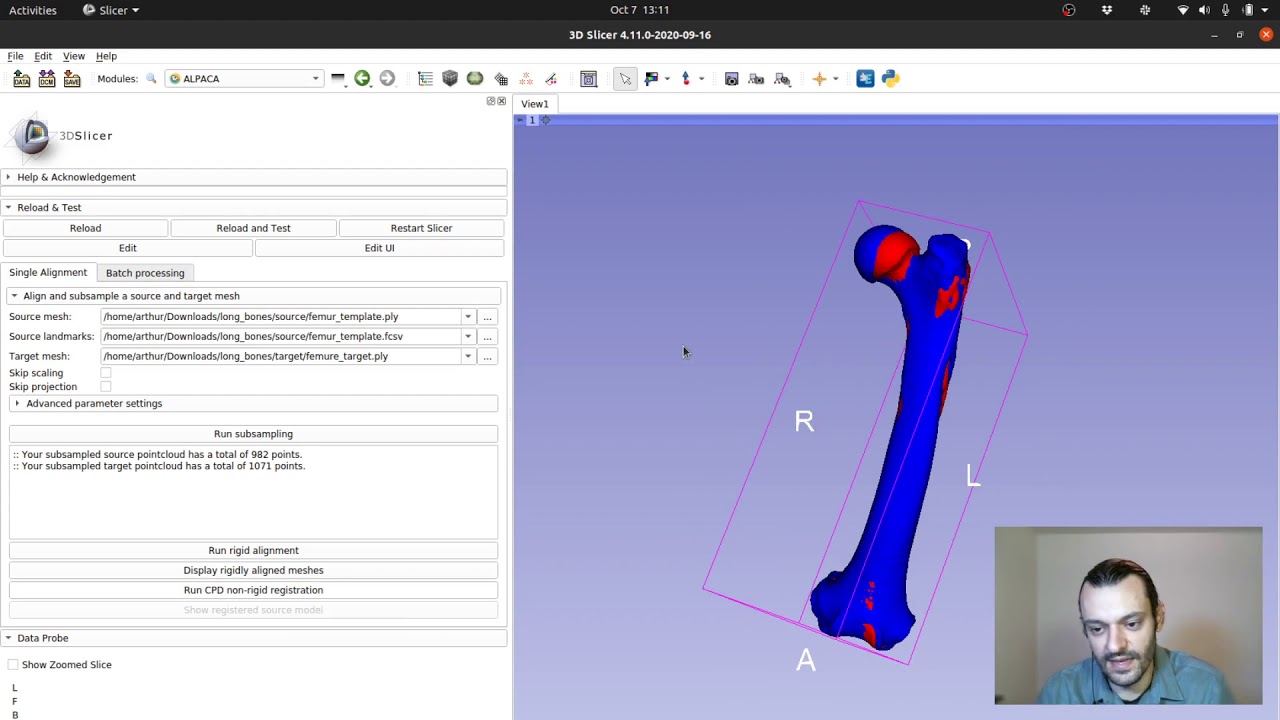Viewport: 1280px width, 720px height.
Task: Open the Edit menu
Action: point(43,56)
